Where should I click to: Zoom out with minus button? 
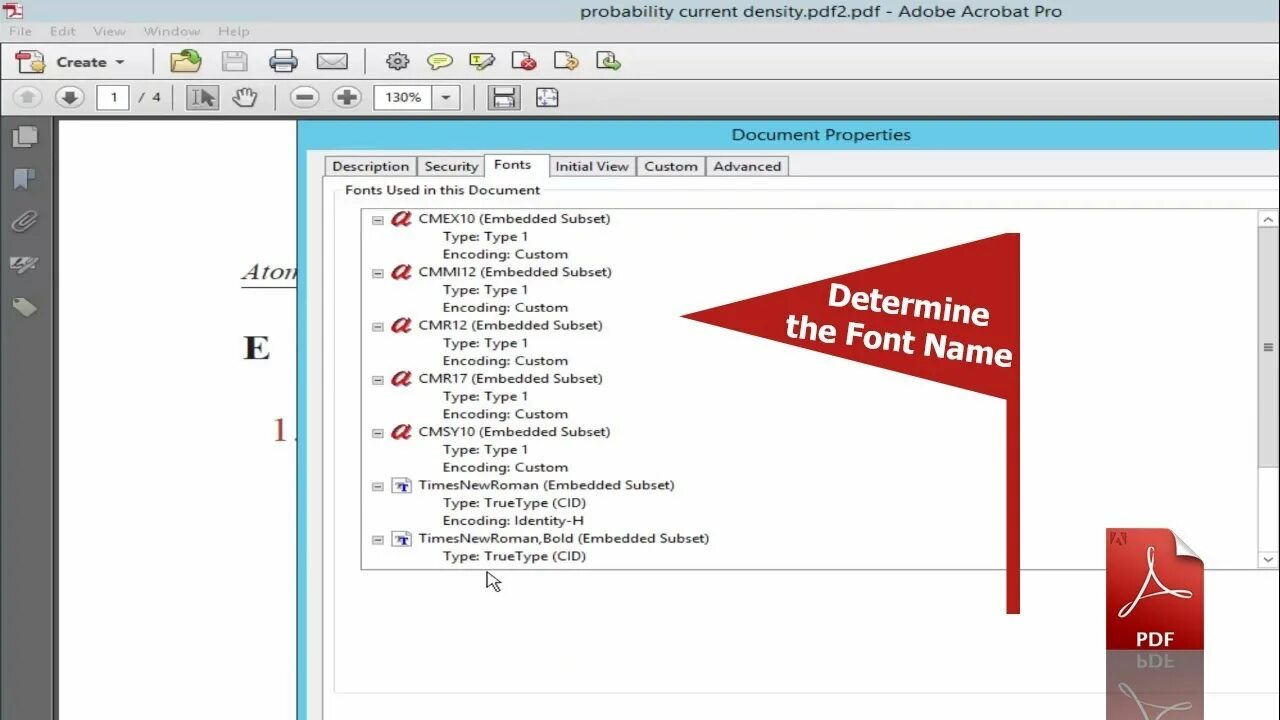[x=305, y=97]
